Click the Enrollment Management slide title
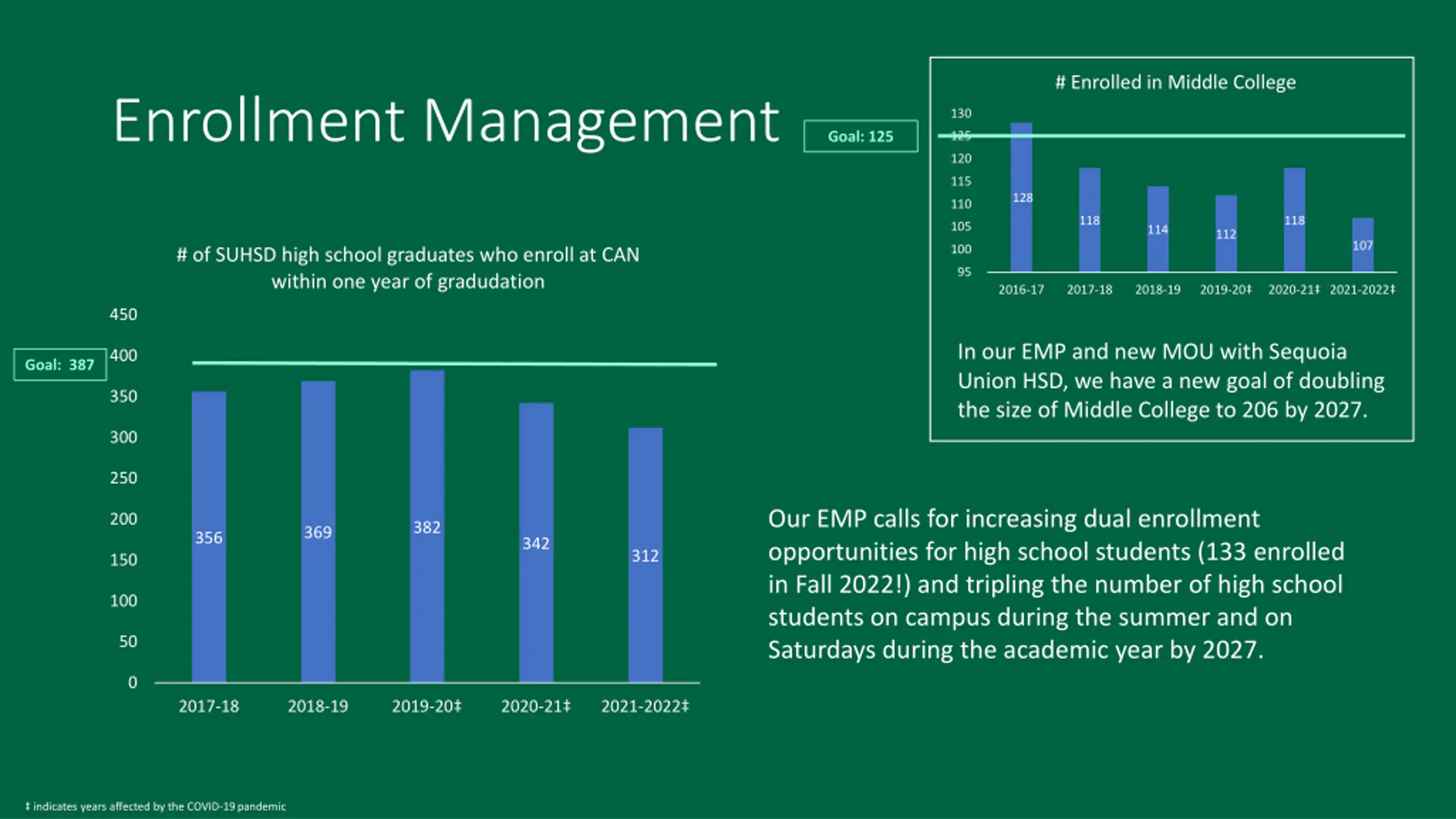 (x=446, y=121)
